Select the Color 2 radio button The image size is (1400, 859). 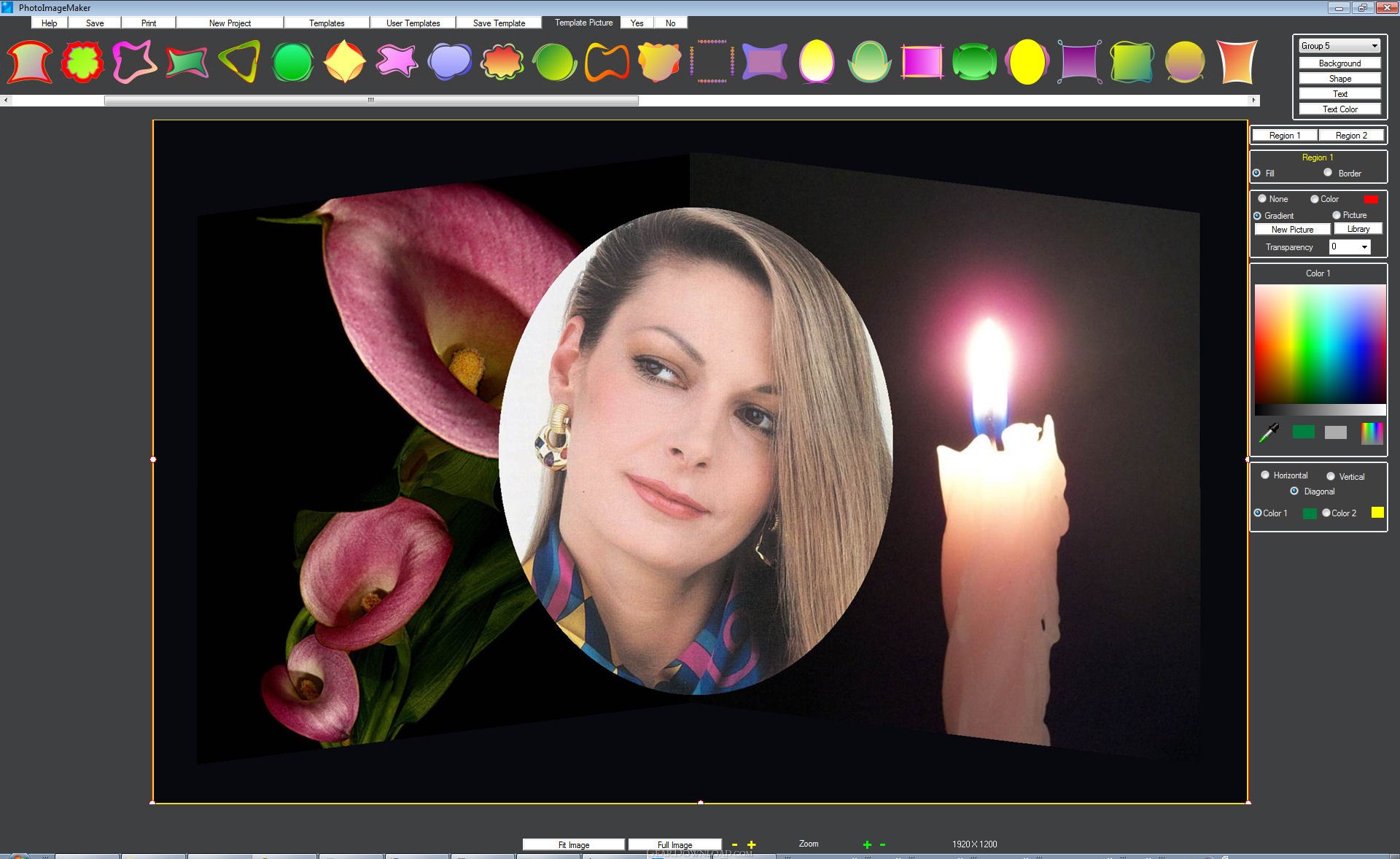(x=1326, y=513)
